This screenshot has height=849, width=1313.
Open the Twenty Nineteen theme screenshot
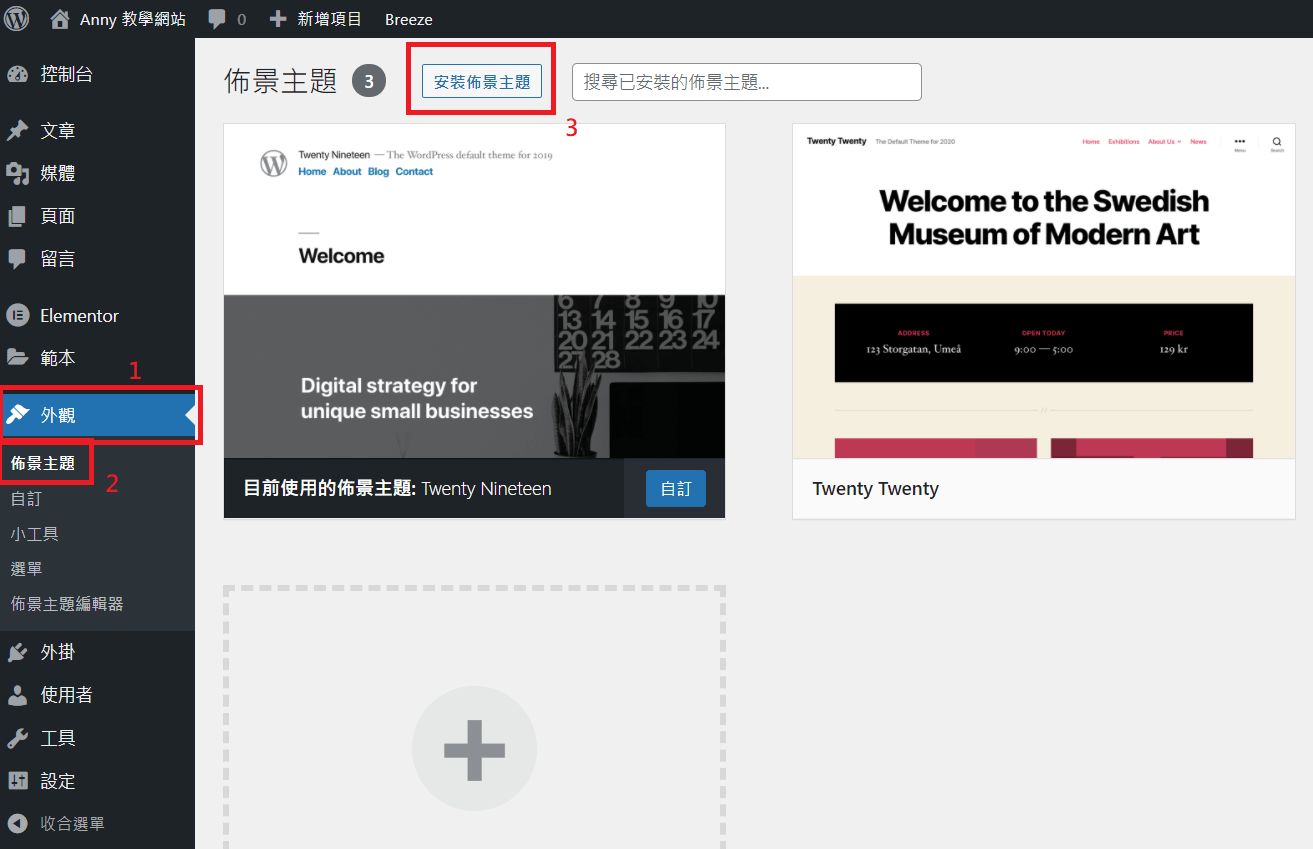point(474,291)
